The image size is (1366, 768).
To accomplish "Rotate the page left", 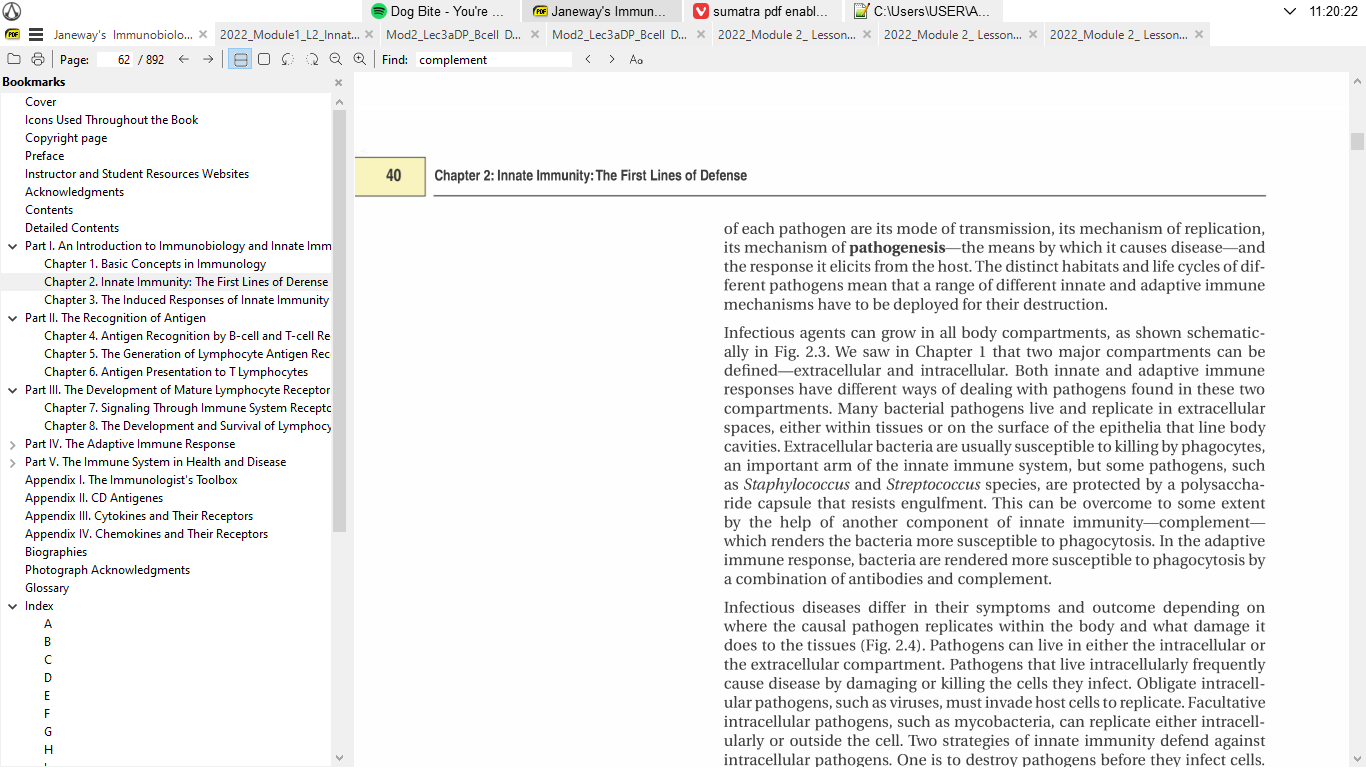I will (x=287, y=59).
